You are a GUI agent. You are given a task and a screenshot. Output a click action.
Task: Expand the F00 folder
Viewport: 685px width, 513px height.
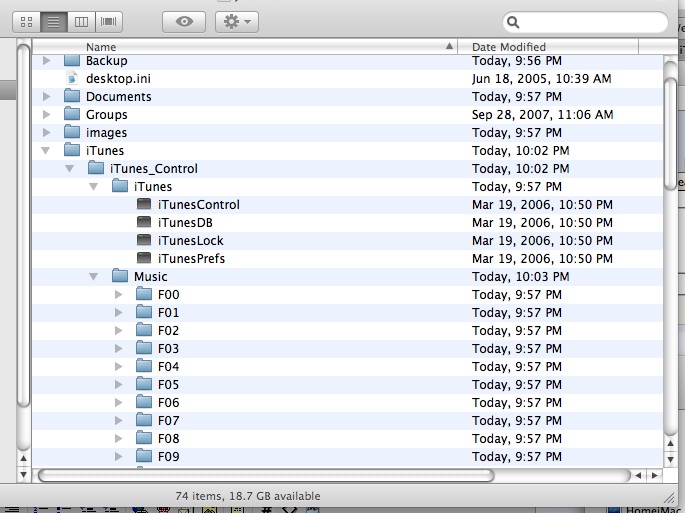pyautogui.click(x=118, y=295)
